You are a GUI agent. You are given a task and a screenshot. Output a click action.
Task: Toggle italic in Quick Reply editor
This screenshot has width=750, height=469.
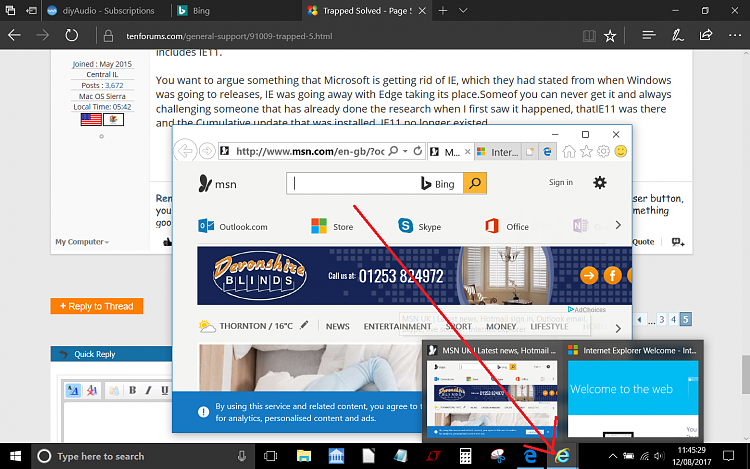point(148,390)
